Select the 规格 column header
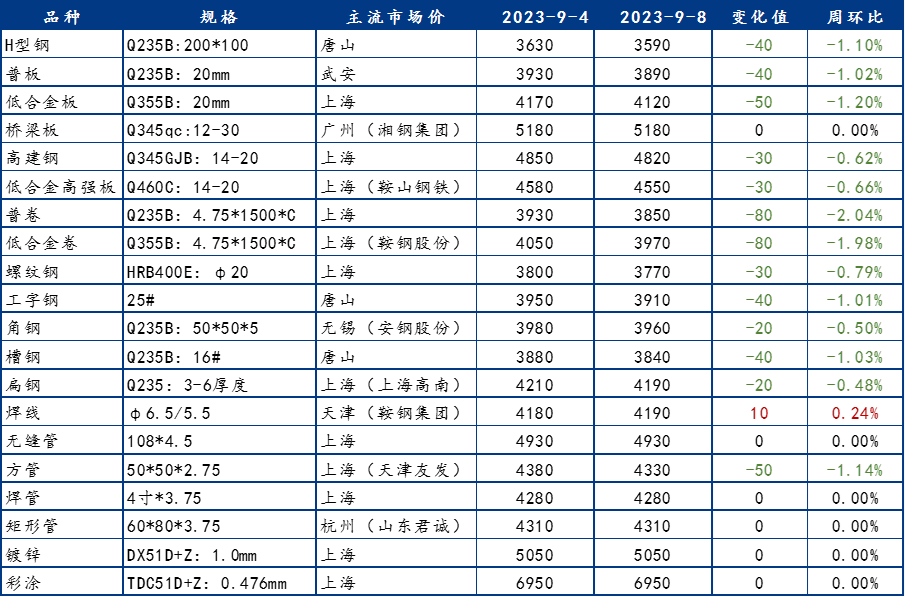 point(219,16)
